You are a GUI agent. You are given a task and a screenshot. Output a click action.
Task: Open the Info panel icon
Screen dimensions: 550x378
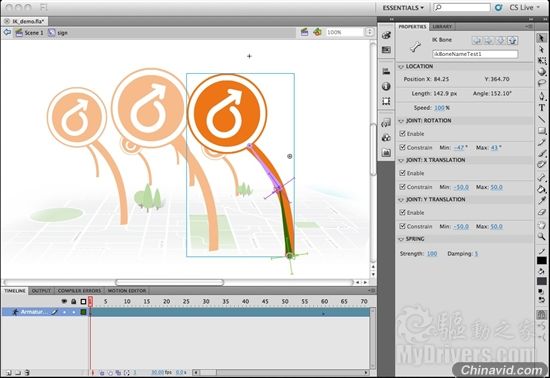pos(386,86)
